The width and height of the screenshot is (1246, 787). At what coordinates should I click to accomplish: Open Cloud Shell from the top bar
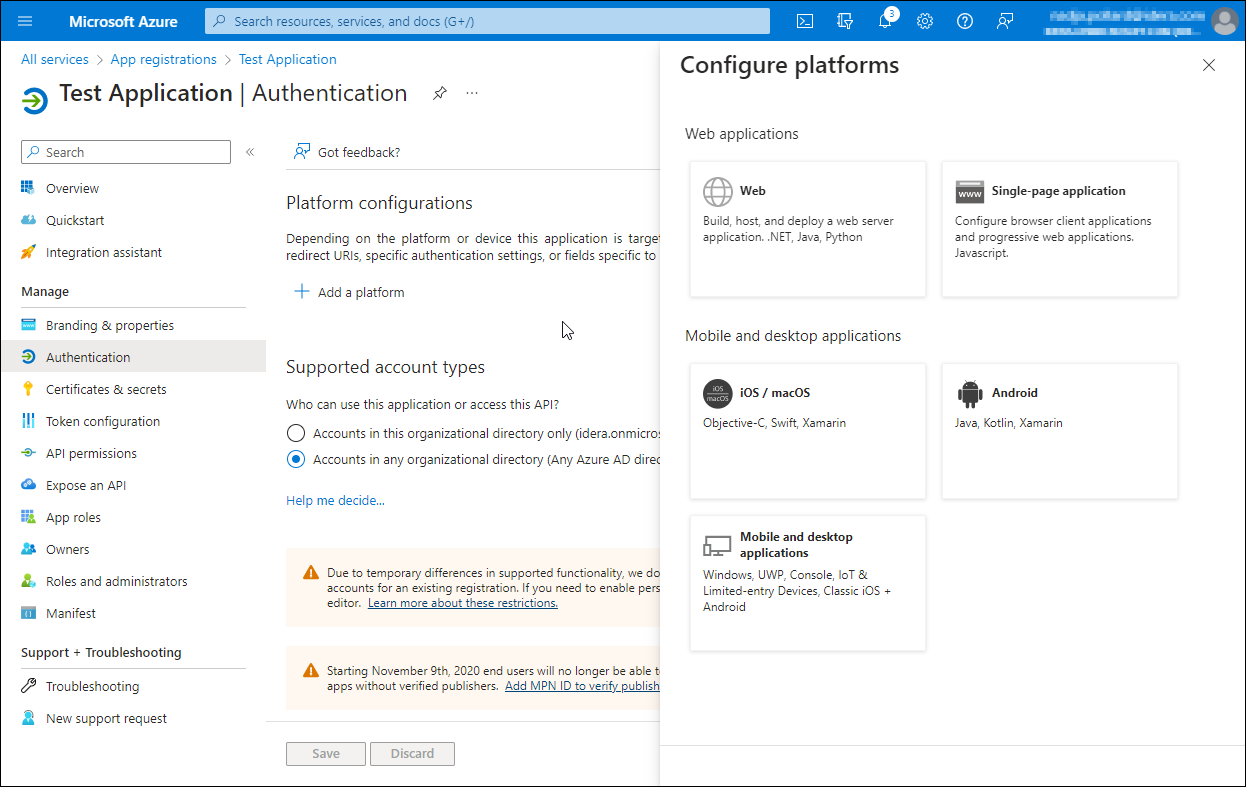[805, 21]
